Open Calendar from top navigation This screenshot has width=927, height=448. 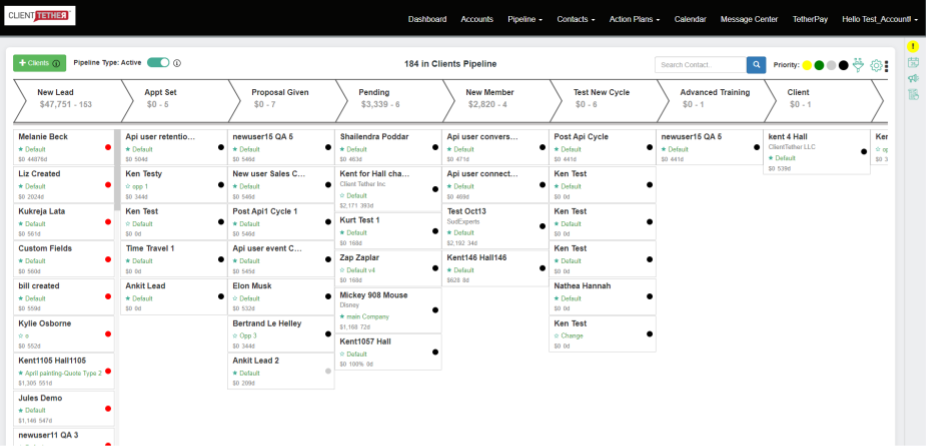(690, 19)
